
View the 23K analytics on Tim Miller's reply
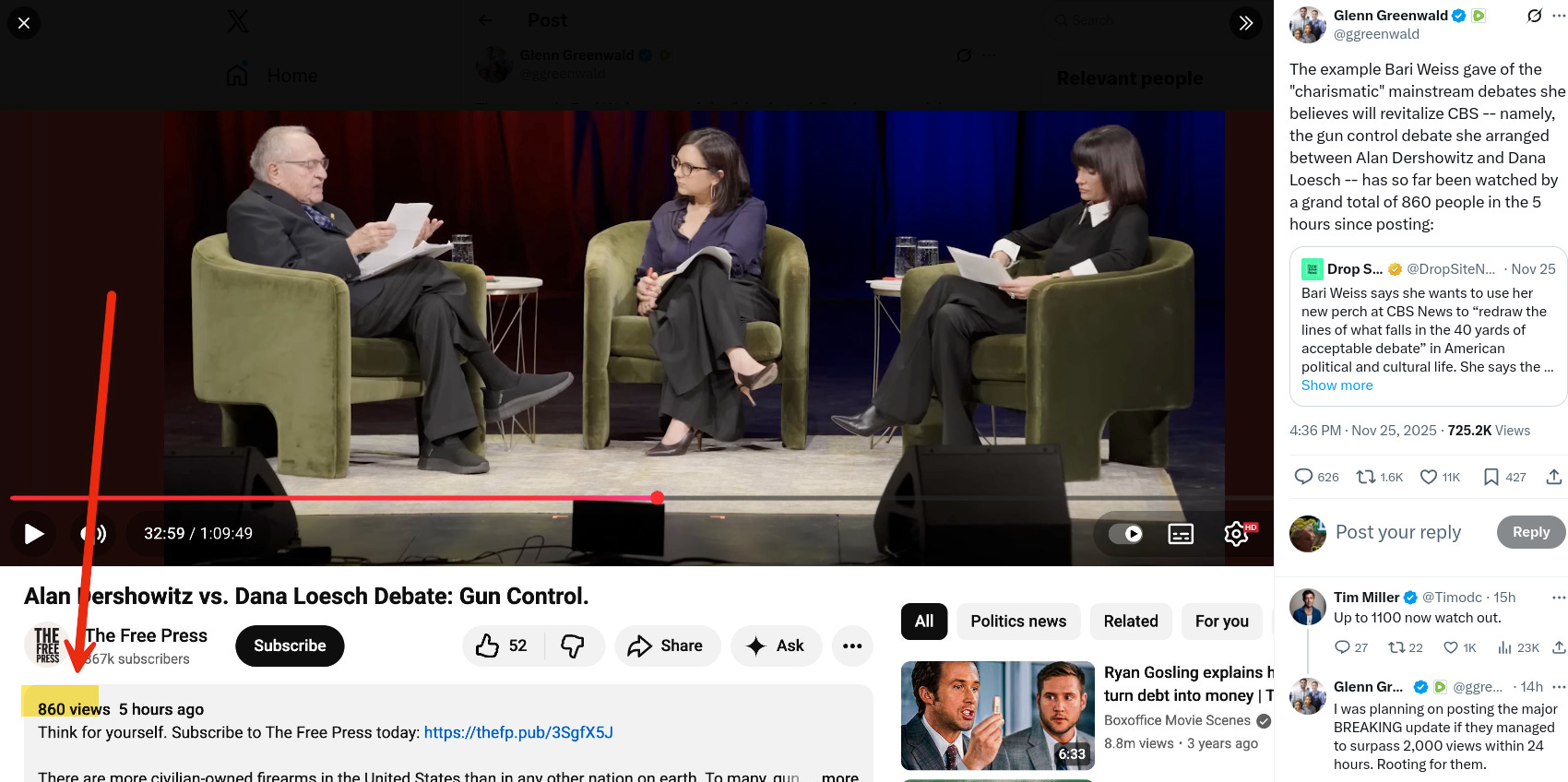[x=1518, y=647]
